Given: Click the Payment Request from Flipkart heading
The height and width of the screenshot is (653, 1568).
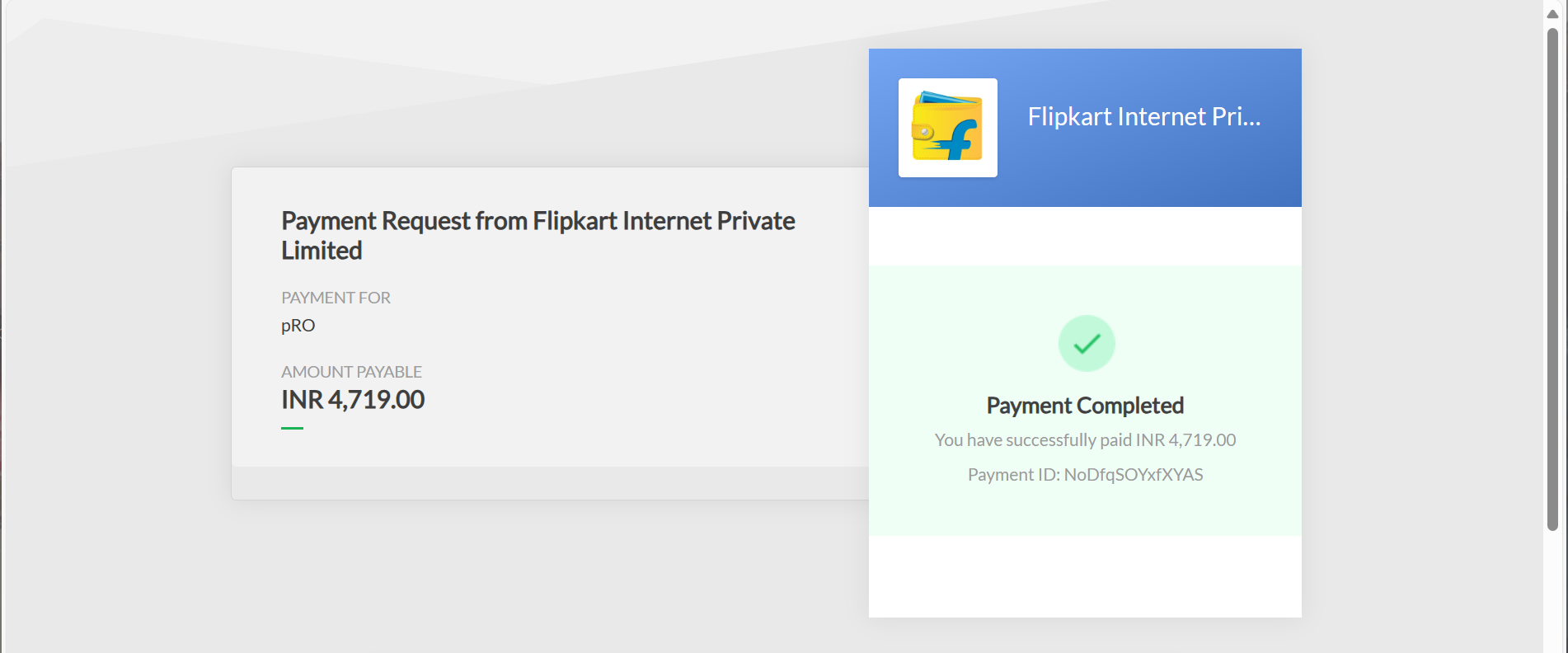Looking at the screenshot, I should click(538, 221).
